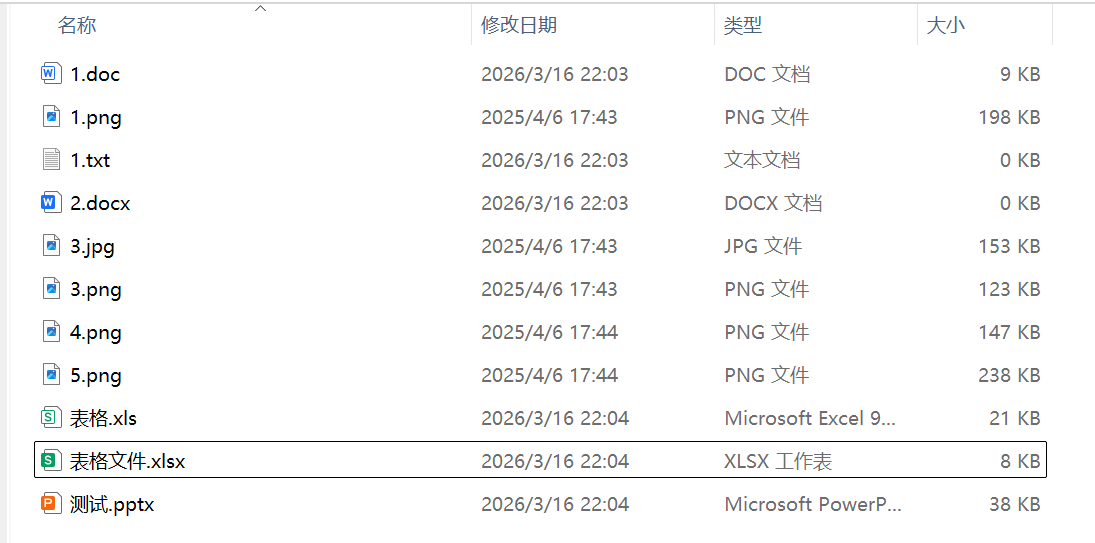Sort files by 名称 column header

coord(77,26)
